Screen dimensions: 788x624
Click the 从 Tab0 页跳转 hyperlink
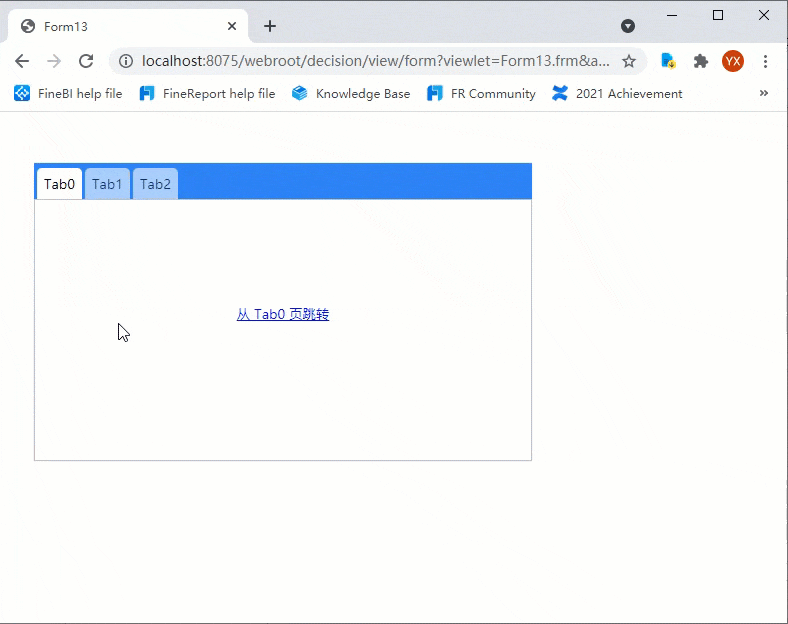(283, 315)
